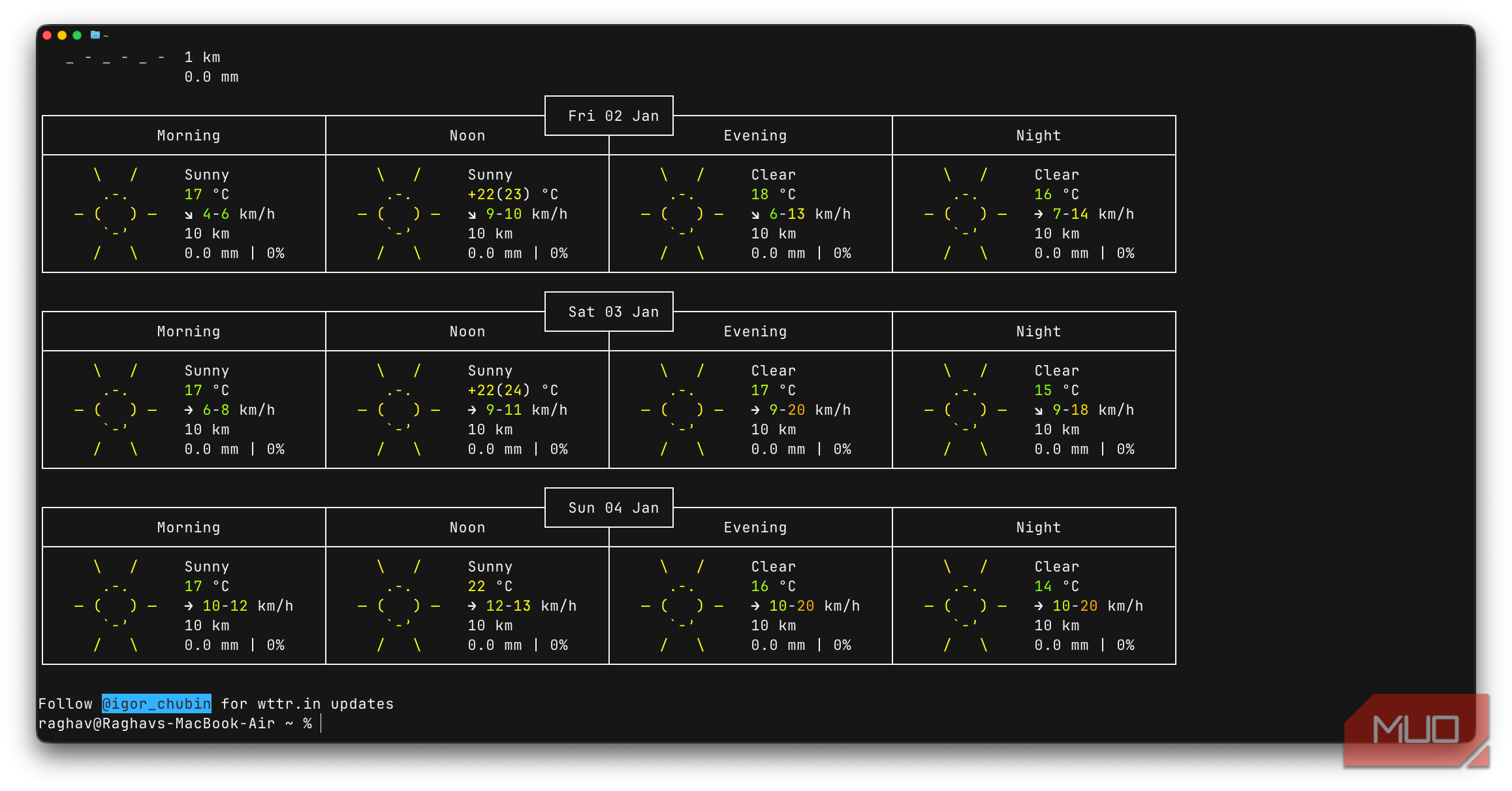Click the Friday Night temperature 16 °C
Image resolution: width=1512 pixels, height=791 pixels.
1057,195
